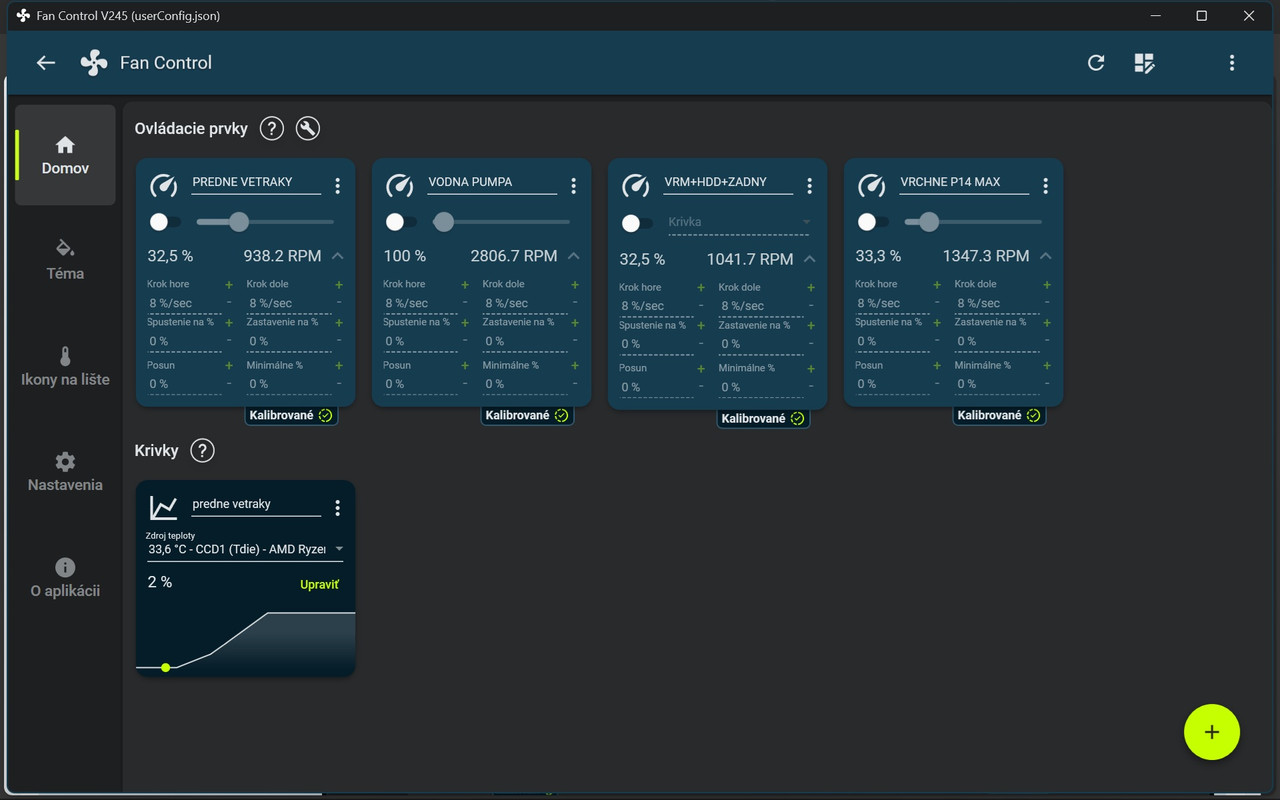Viewport: 1280px width, 800px height.
Task: Click Upraviť to edit the curve
Action: point(320,584)
